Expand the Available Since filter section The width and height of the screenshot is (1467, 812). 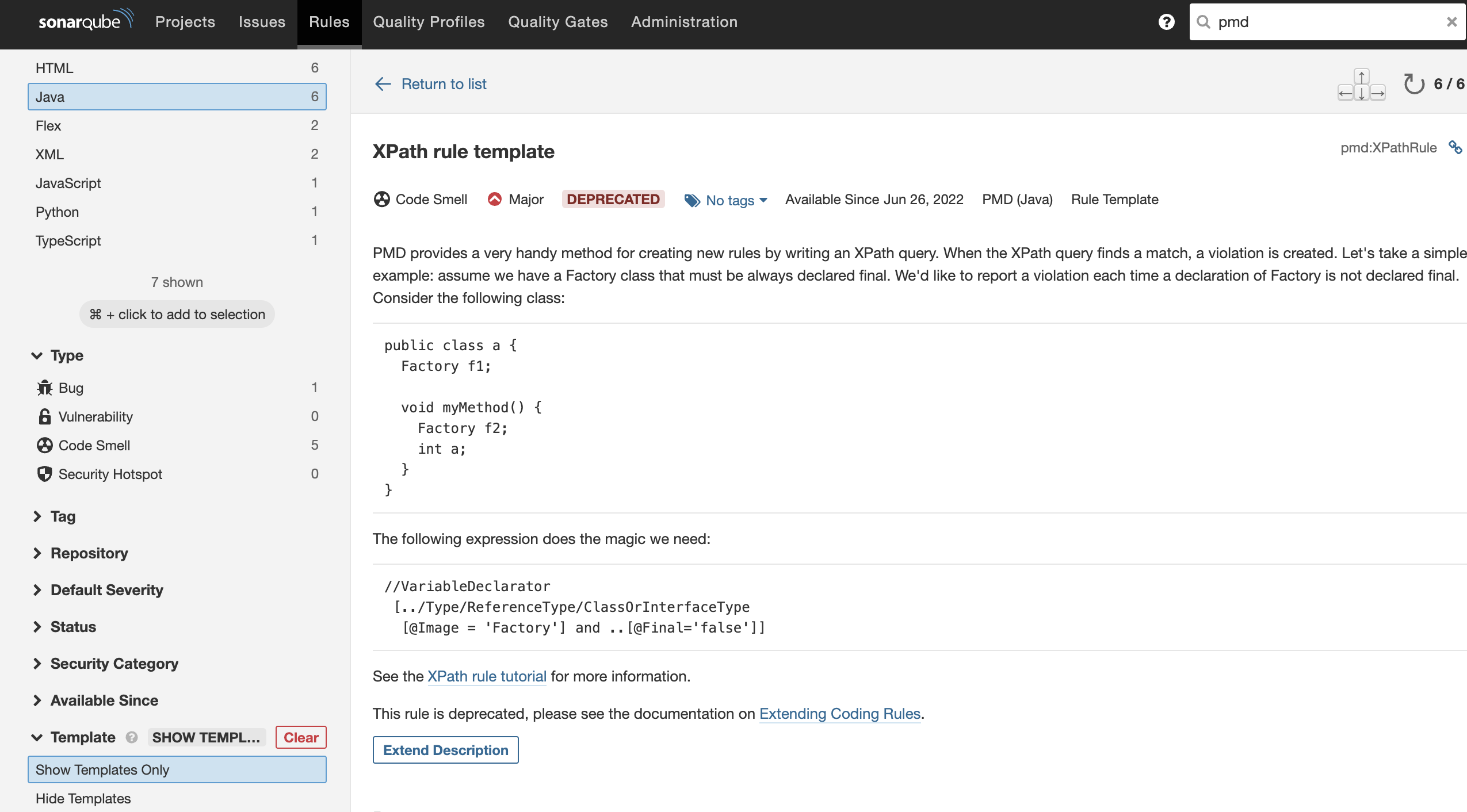coord(95,700)
